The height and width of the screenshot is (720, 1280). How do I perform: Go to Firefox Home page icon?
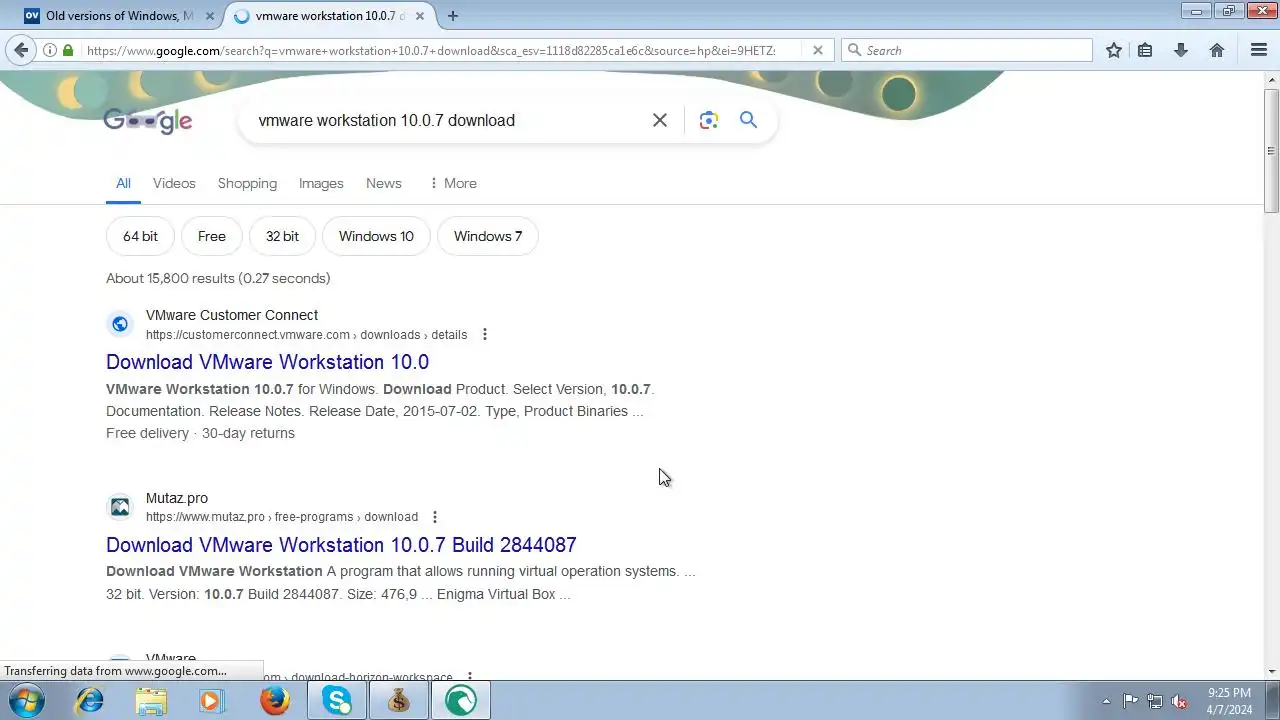point(1217,50)
